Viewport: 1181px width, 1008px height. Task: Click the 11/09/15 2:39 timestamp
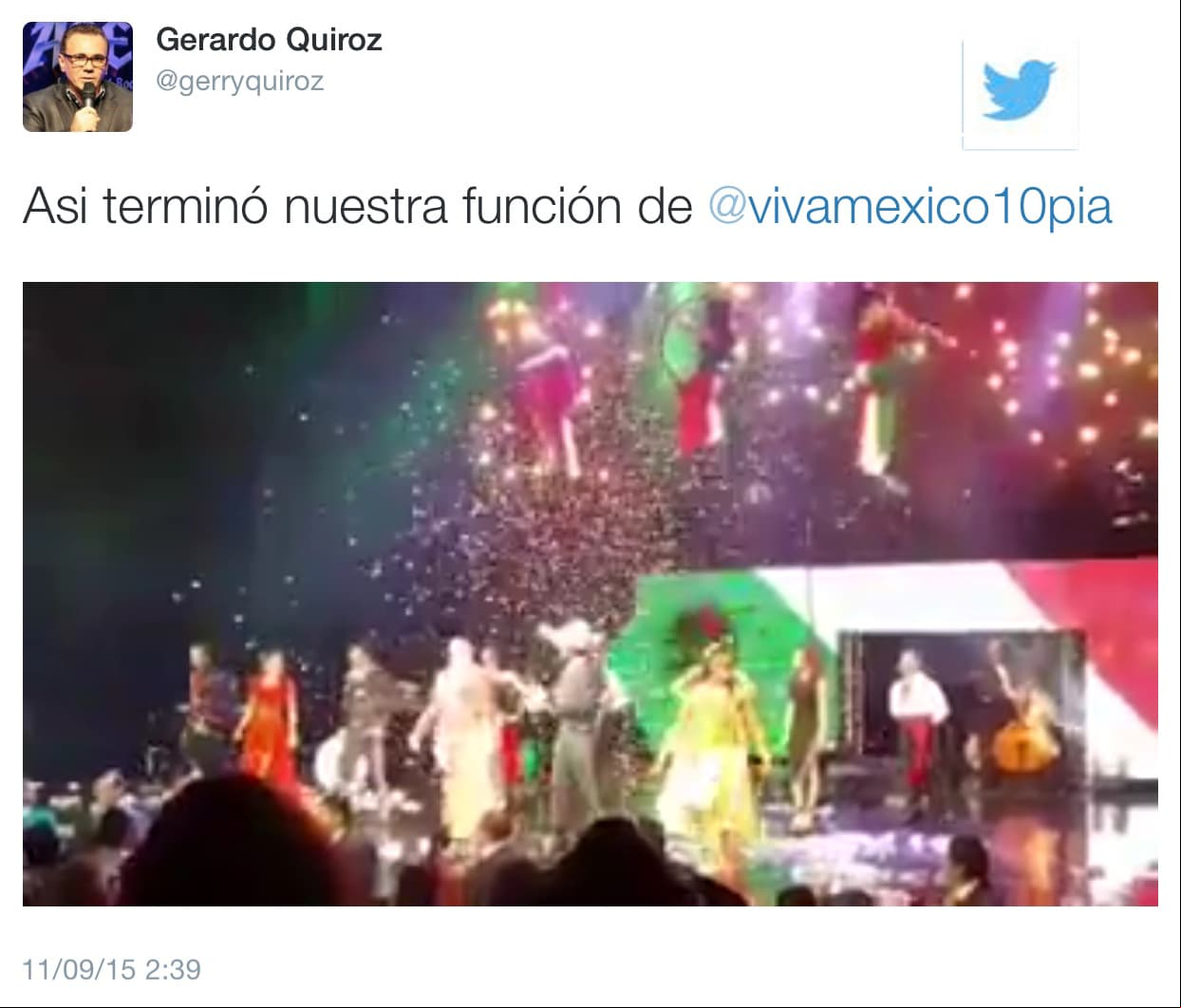pyautogui.click(x=112, y=969)
